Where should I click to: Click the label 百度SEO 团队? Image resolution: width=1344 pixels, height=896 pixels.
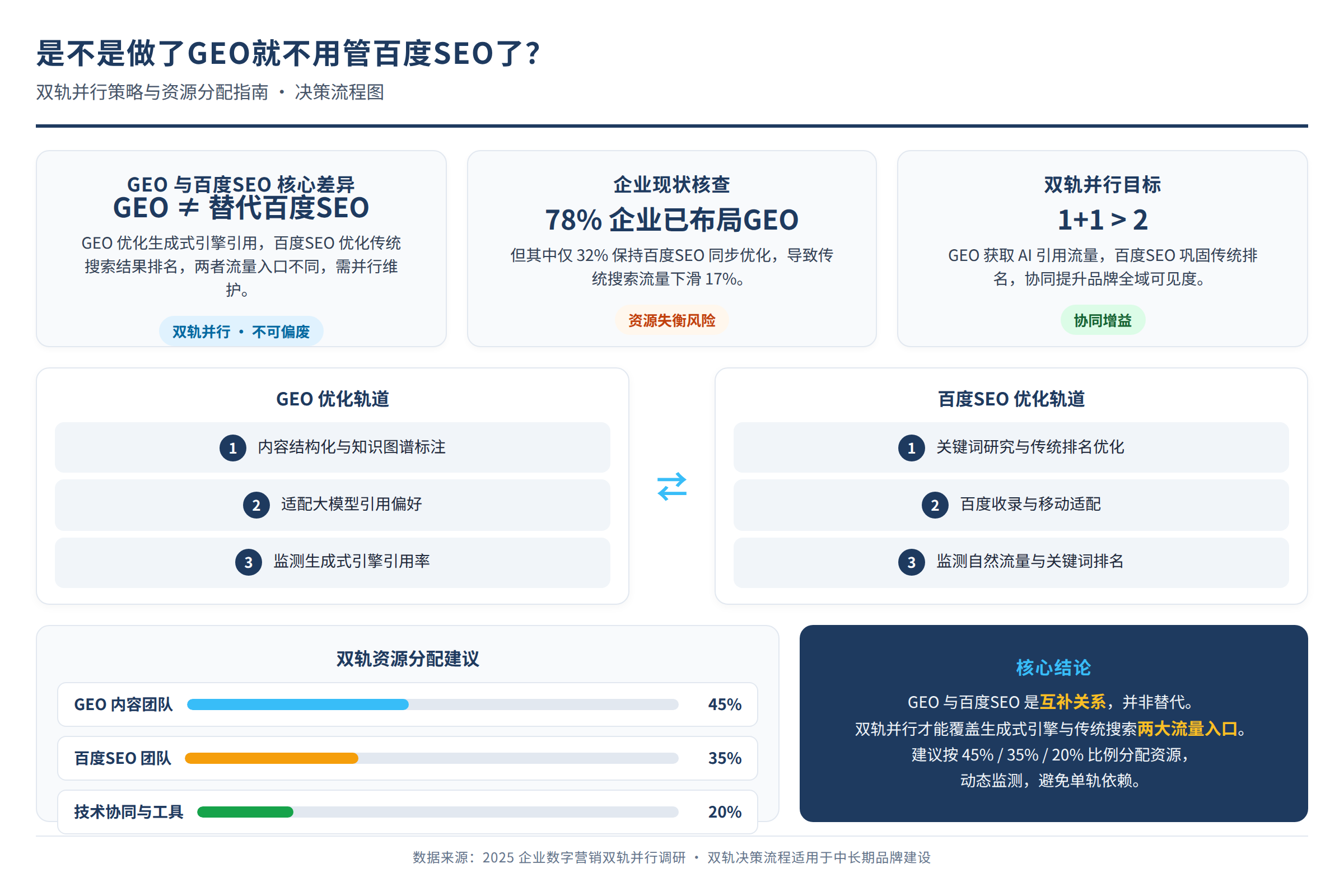pyautogui.click(x=123, y=758)
